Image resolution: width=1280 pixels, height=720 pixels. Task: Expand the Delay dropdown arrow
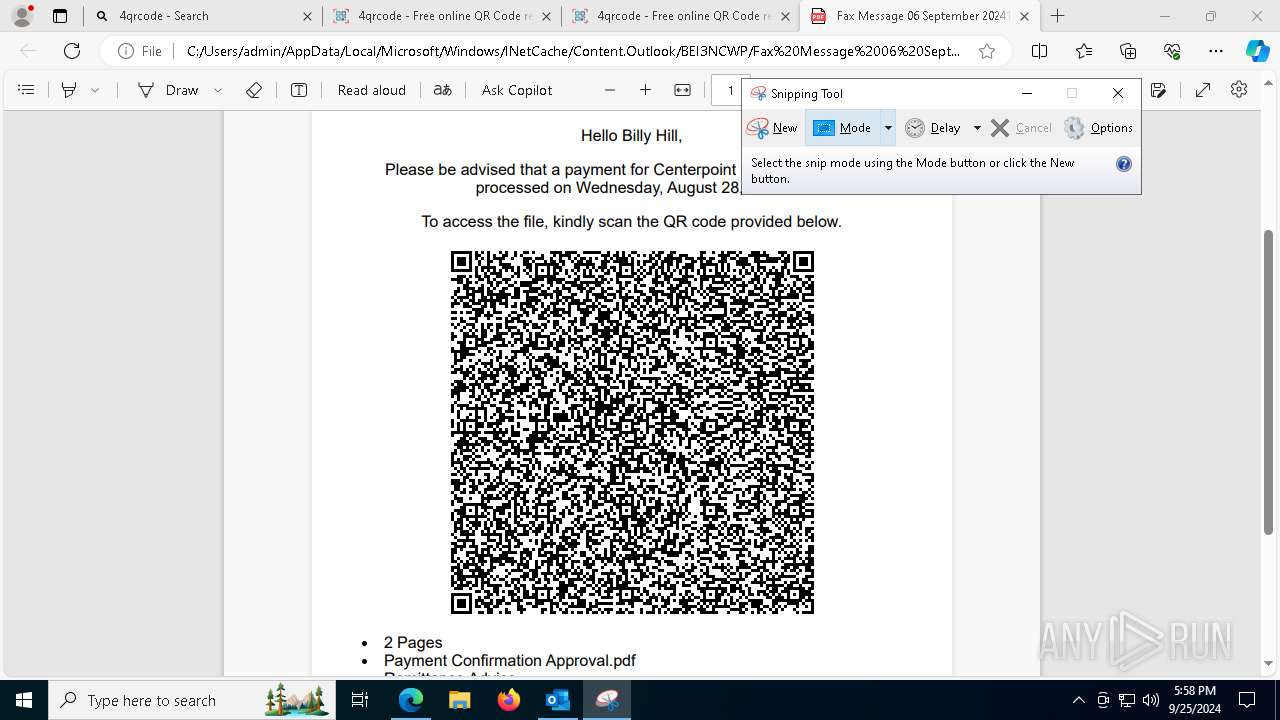pyautogui.click(x=977, y=128)
